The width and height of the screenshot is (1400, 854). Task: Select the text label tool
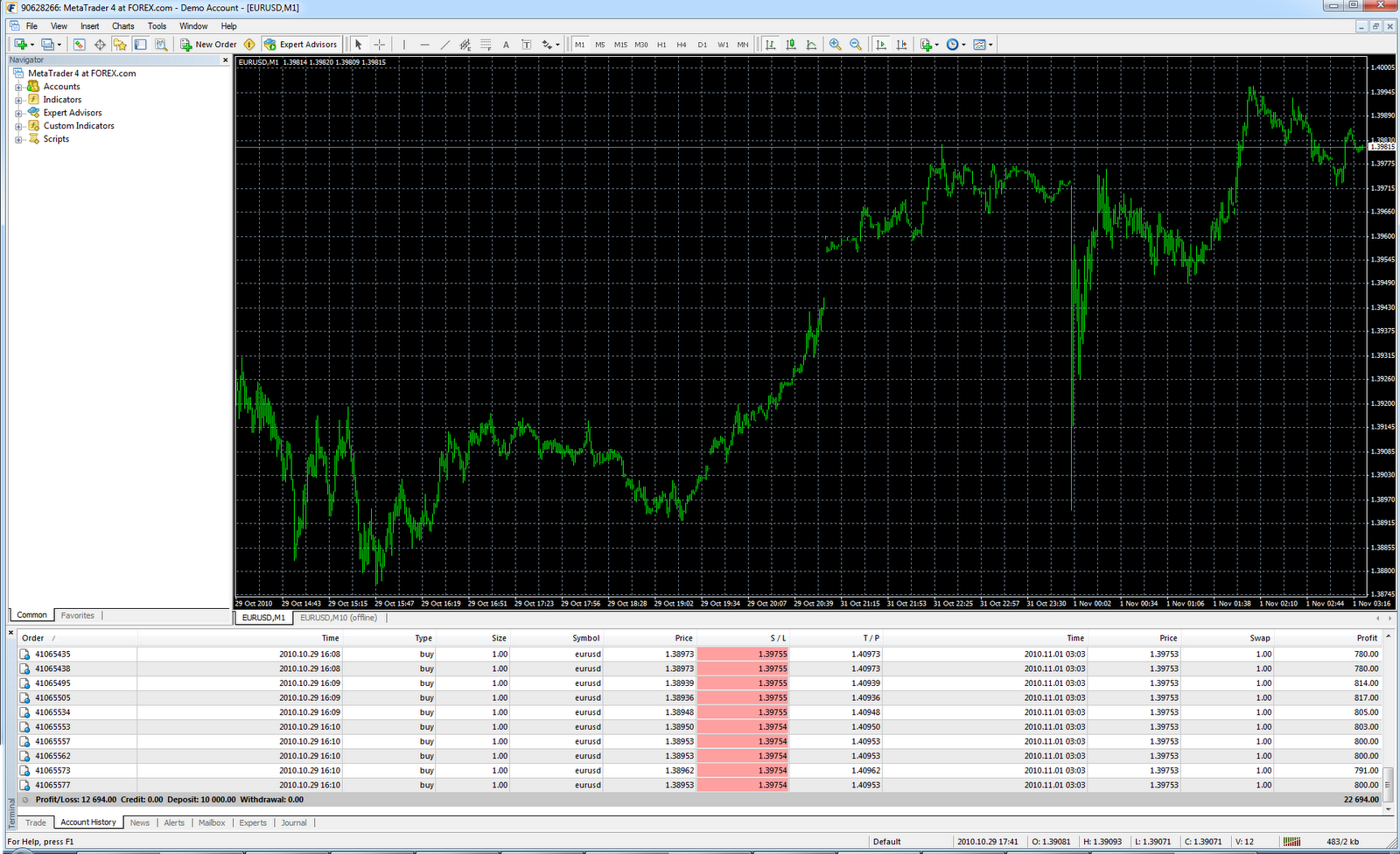(526, 45)
